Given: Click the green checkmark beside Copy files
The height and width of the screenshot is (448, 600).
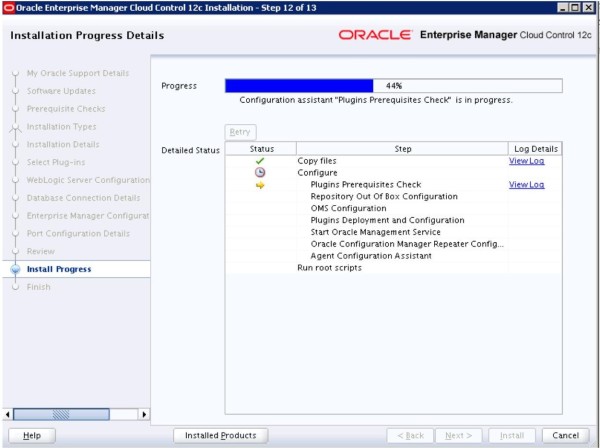Looking at the screenshot, I should tap(259, 161).
